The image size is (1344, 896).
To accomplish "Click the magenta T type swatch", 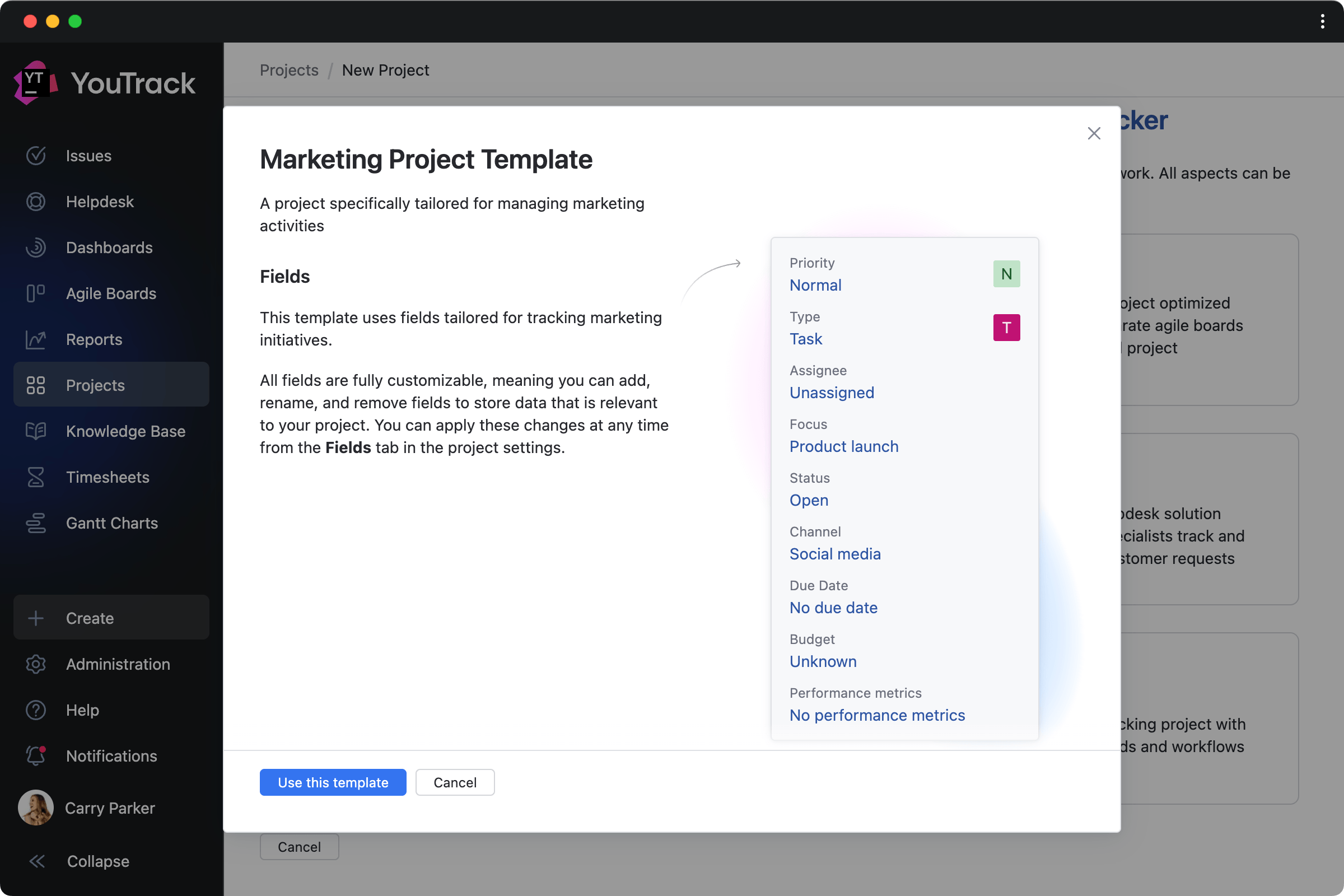I will [1006, 328].
